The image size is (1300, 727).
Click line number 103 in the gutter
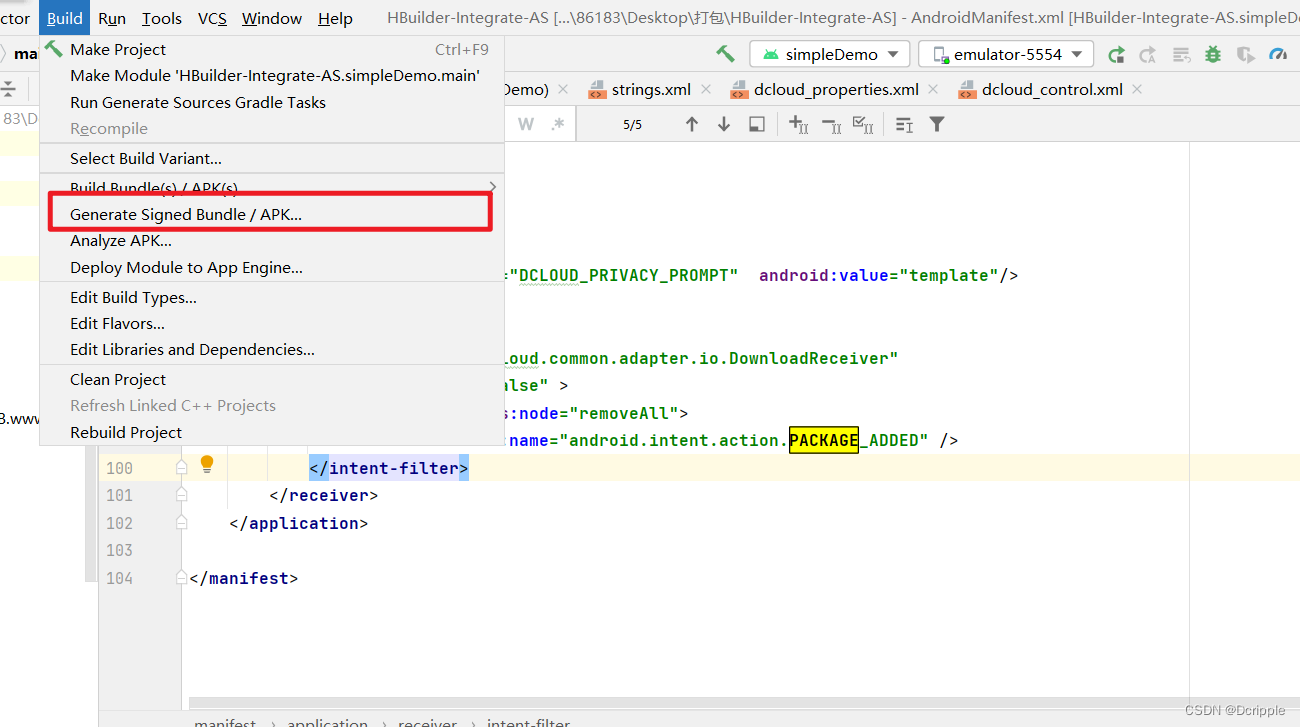point(119,550)
